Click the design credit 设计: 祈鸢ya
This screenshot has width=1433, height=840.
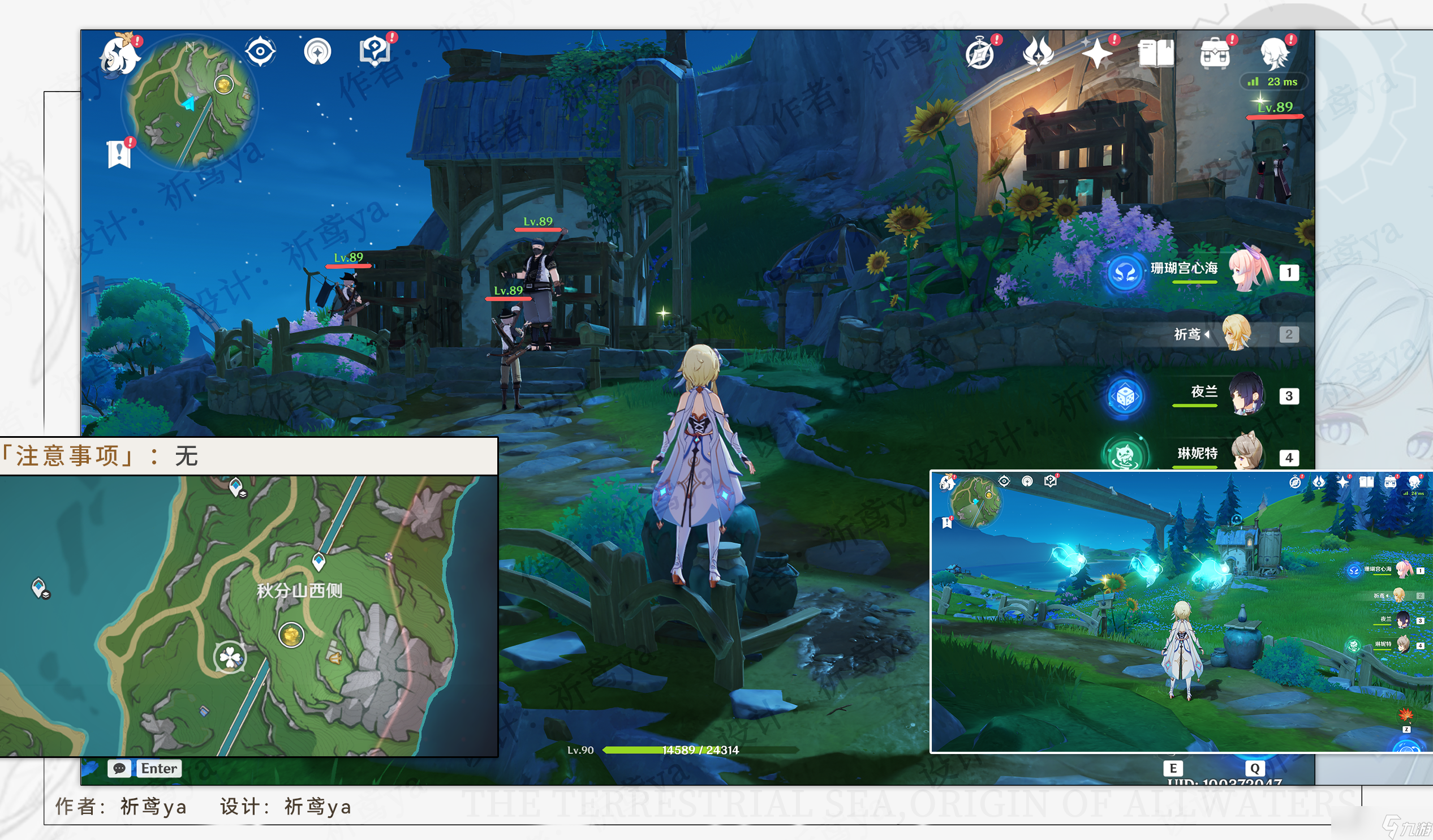(286, 806)
